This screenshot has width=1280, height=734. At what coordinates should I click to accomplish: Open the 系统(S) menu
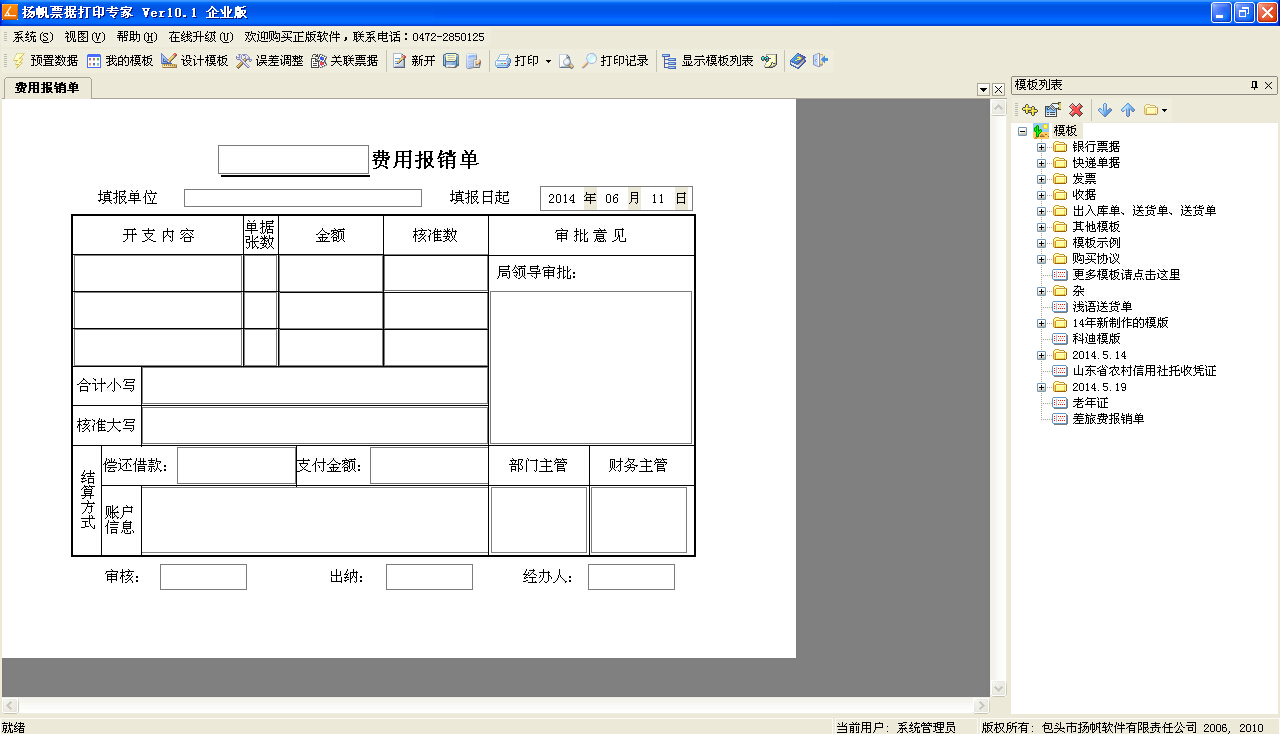[33, 37]
